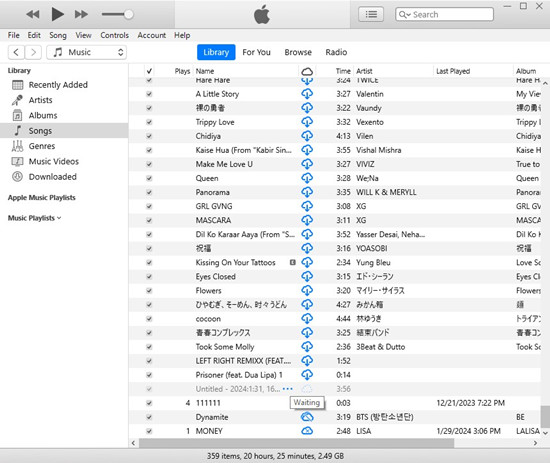The image size is (550, 463).
Task: Skip forward with the Next track button
Action: pos(81,14)
